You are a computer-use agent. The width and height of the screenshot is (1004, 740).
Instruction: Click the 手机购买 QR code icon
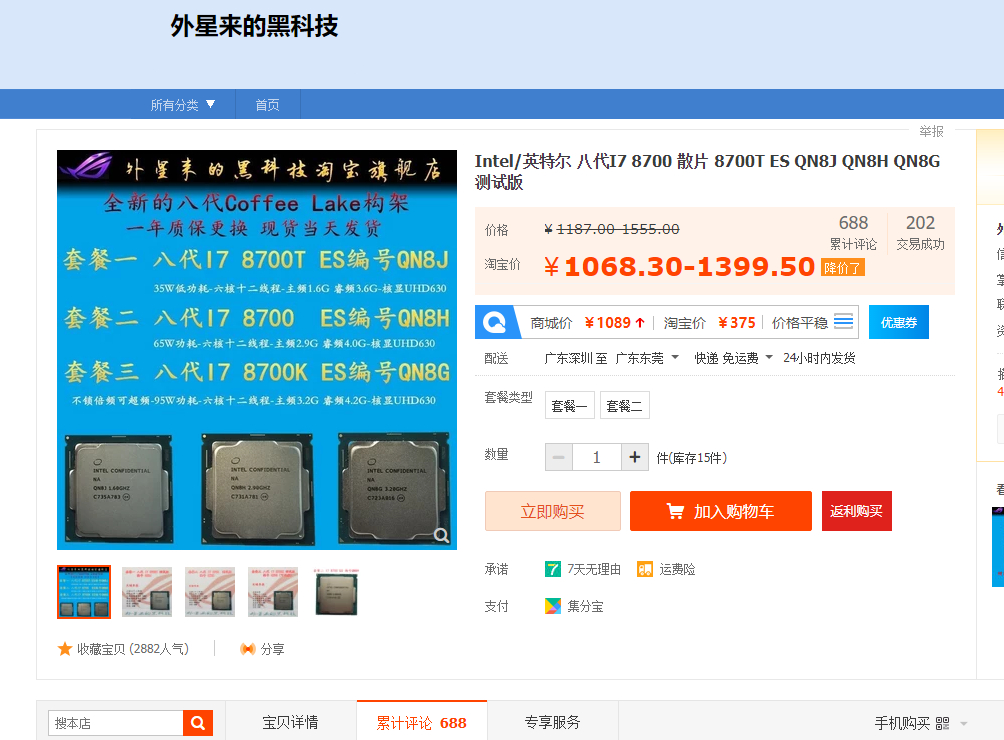[942, 723]
